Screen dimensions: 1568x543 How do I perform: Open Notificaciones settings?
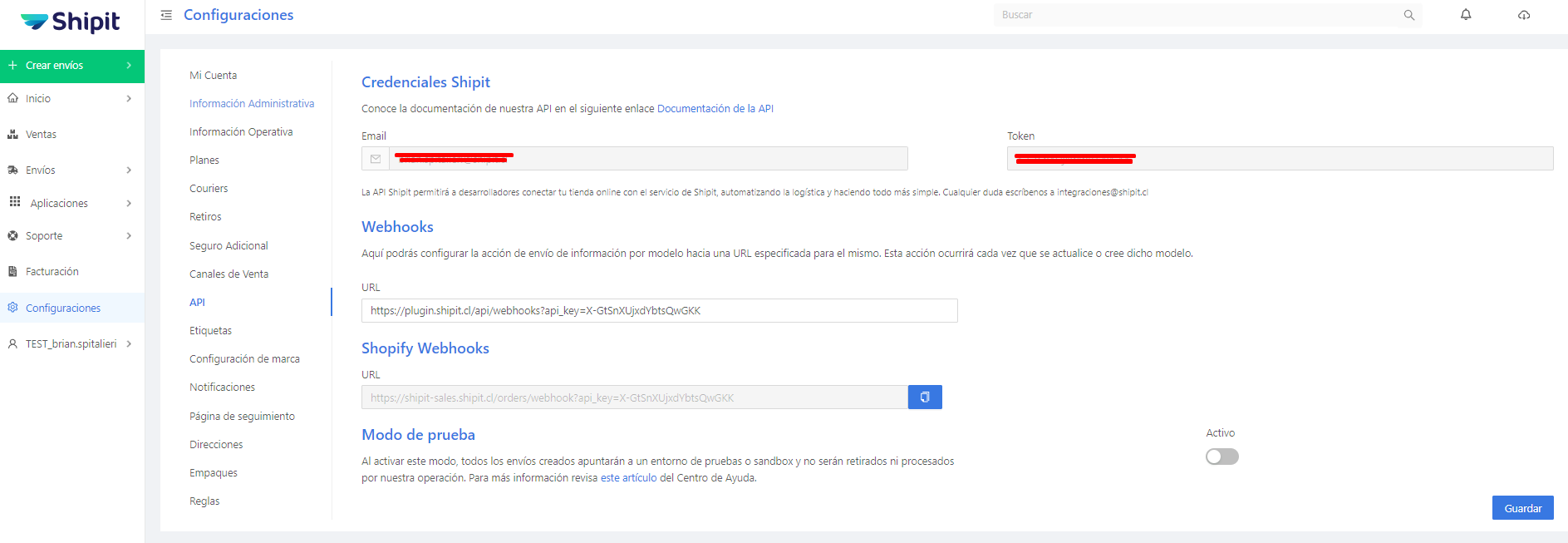[x=222, y=387]
